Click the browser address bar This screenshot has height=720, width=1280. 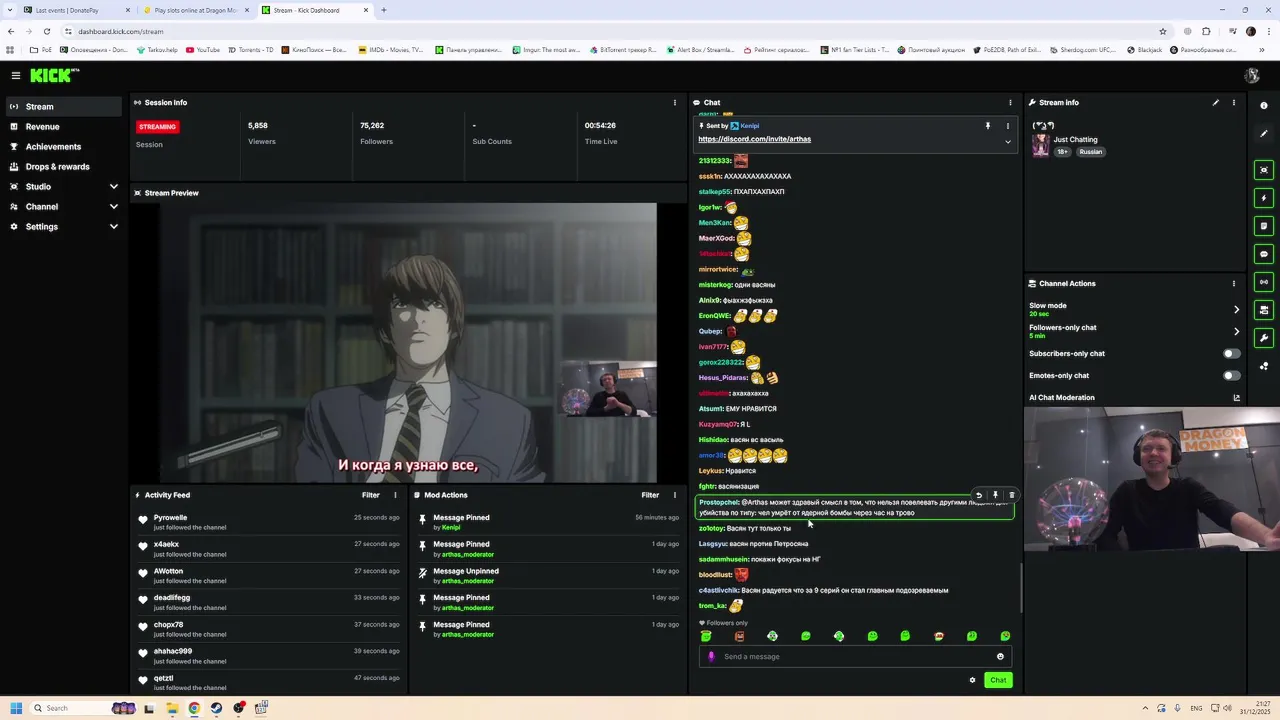pos(610,31)
